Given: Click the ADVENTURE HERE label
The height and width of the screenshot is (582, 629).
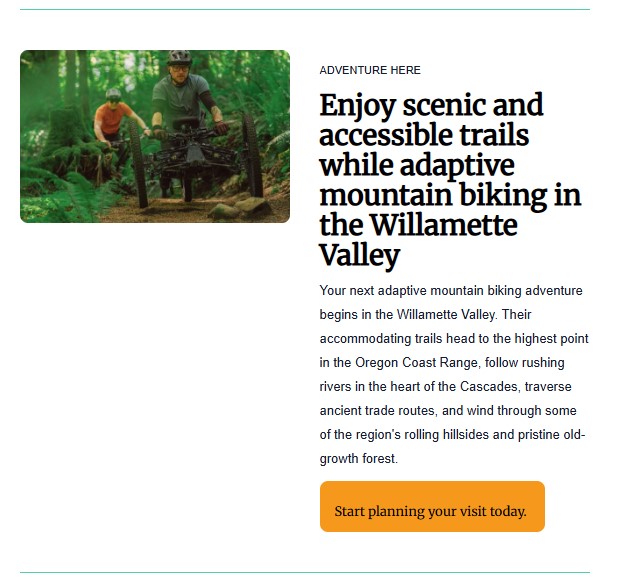Looking at the screenshot, I should [370, 71].
